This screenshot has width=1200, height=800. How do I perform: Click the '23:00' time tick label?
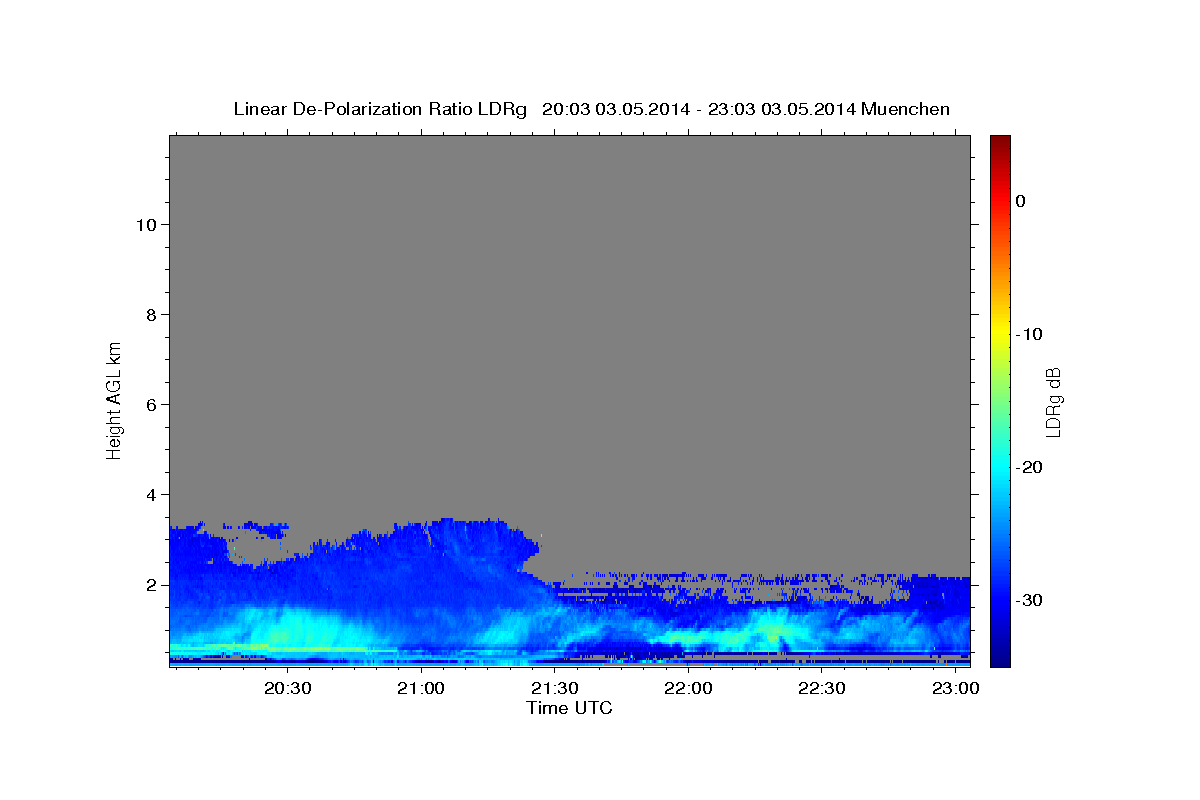coord(955,689)
